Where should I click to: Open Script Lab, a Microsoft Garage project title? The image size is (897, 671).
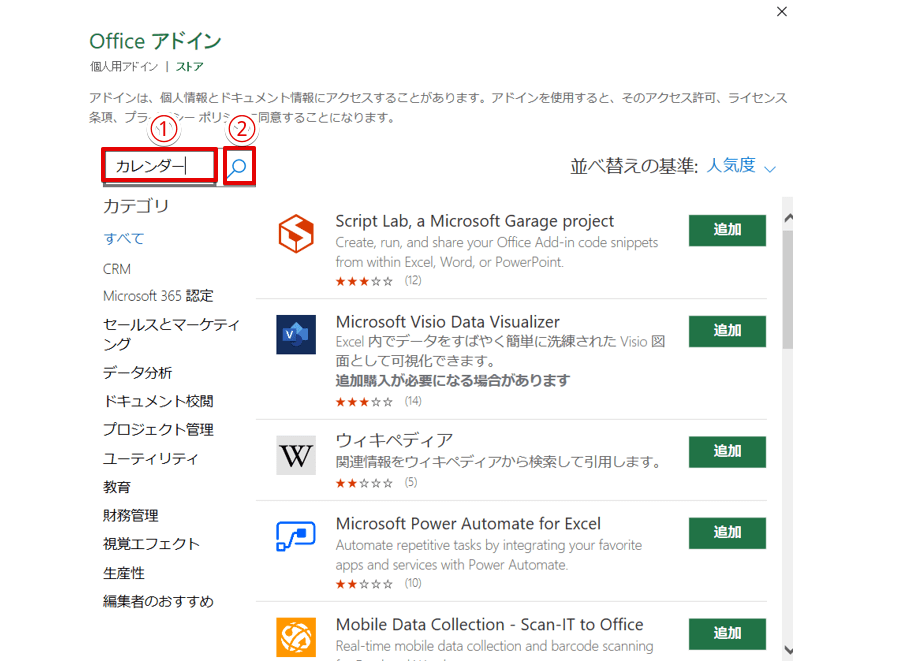474,221
